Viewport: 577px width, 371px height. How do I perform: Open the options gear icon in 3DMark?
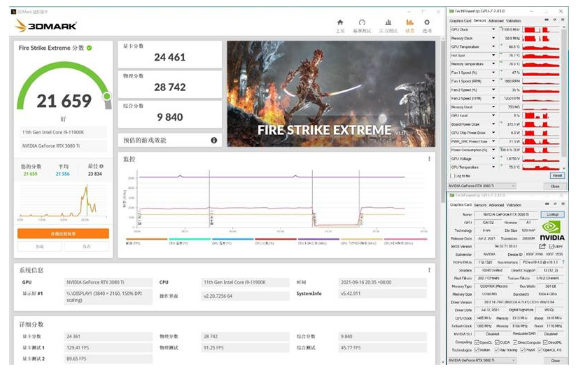coord(427,23)
